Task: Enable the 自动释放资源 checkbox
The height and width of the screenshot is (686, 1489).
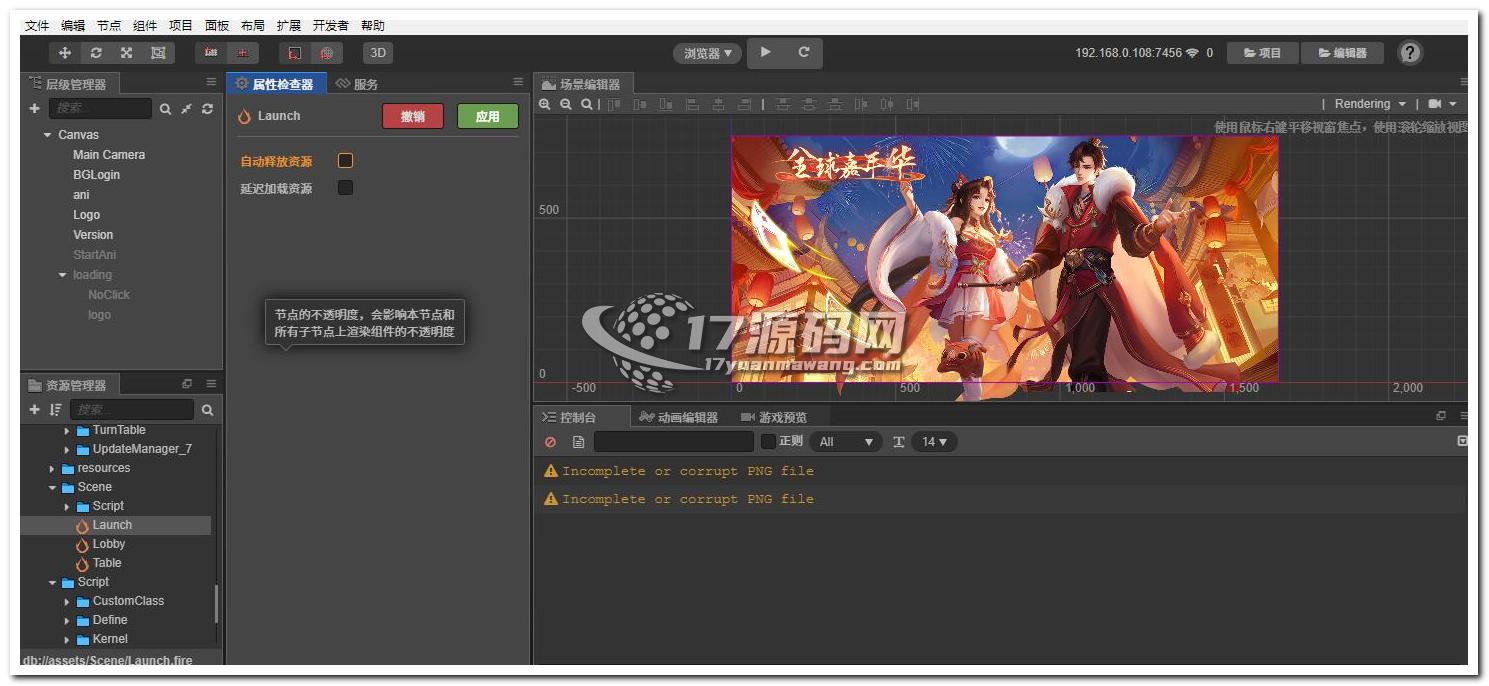Action: tap(345, 161)
